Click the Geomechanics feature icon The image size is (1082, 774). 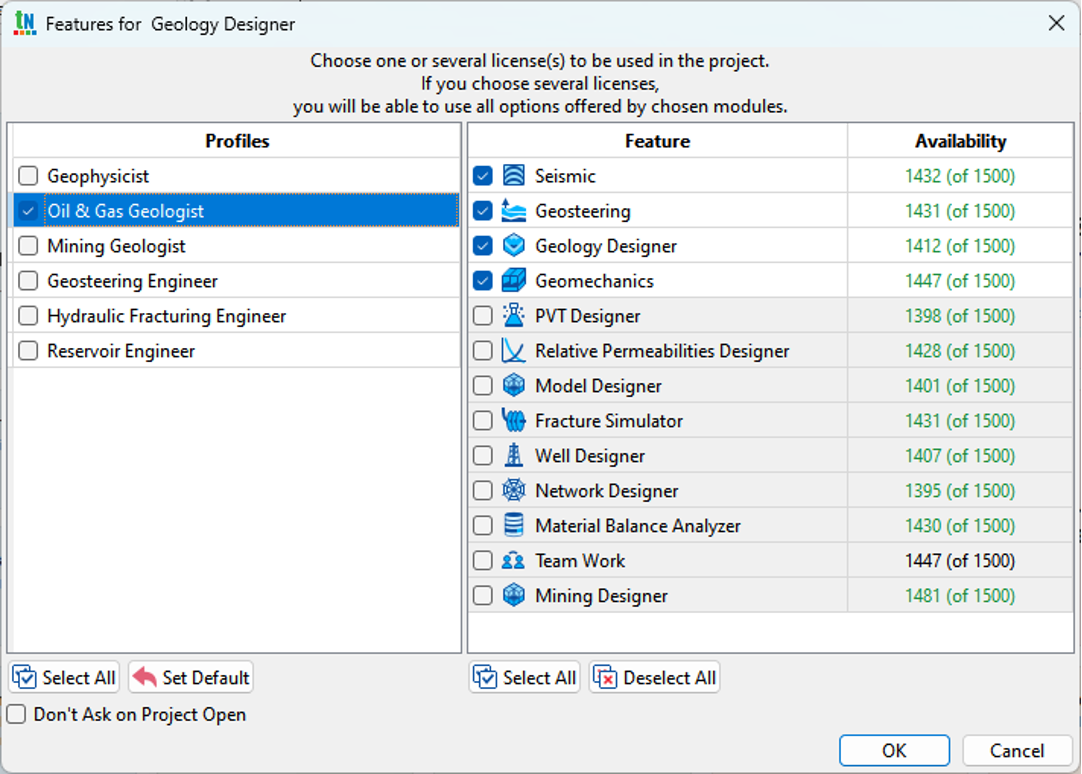(x=513, y=281)
